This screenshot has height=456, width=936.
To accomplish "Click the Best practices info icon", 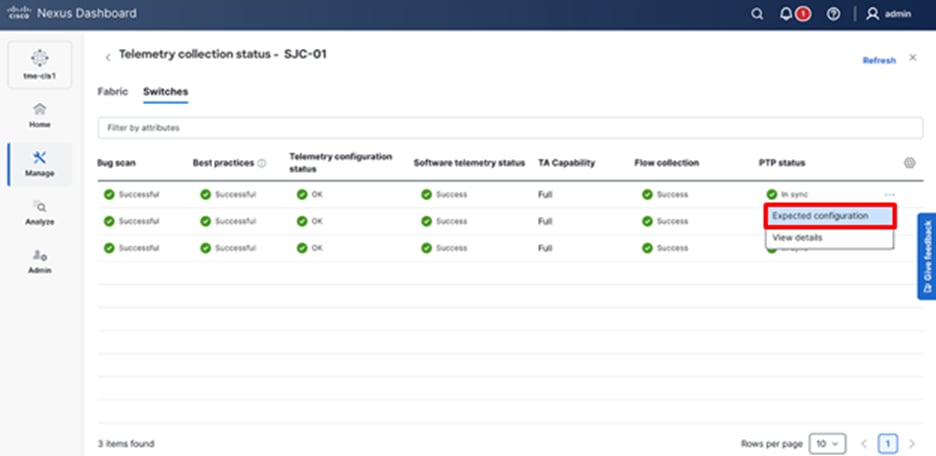I will (262, 163).
